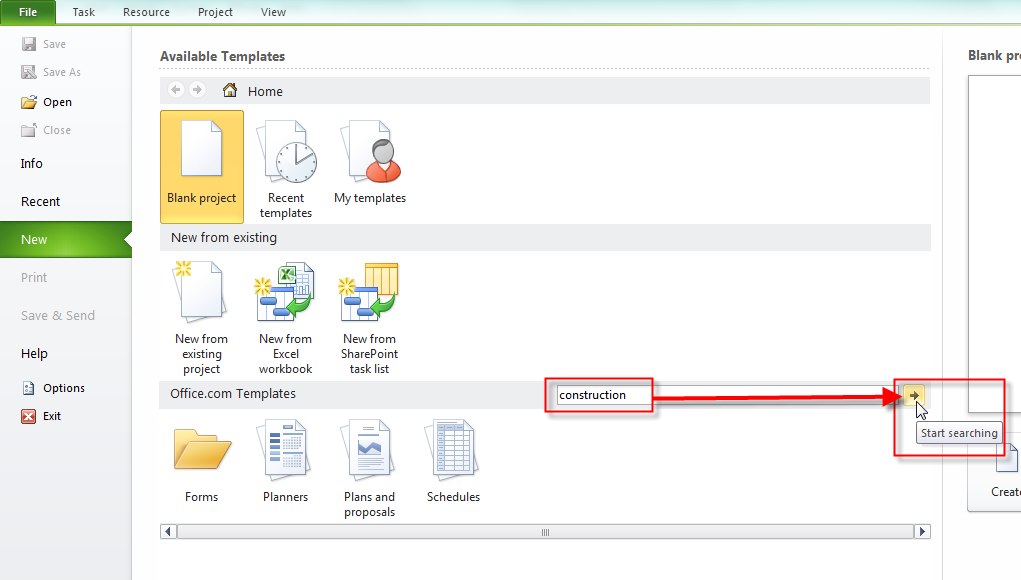Open the Planners template category
This screenshot has height=580, width=1021.
[286, 450]
